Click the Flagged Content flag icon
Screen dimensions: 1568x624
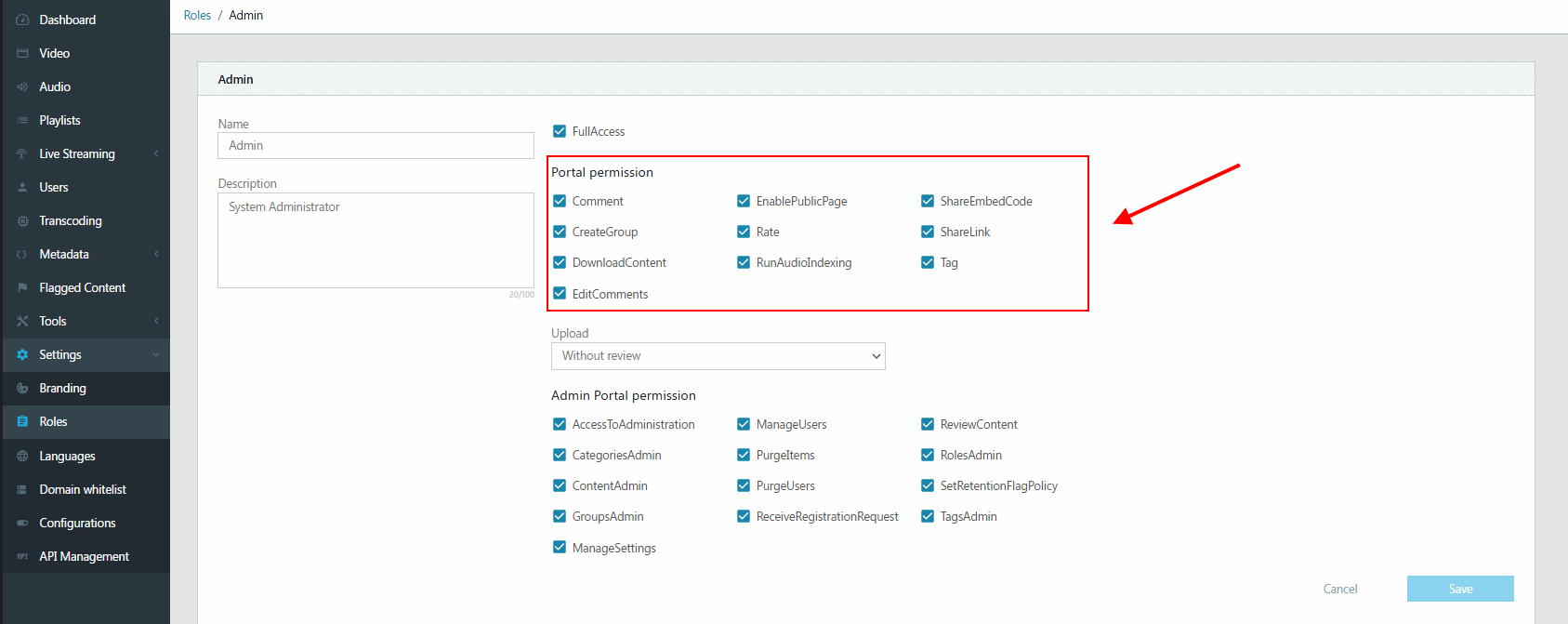coord(22,287)
